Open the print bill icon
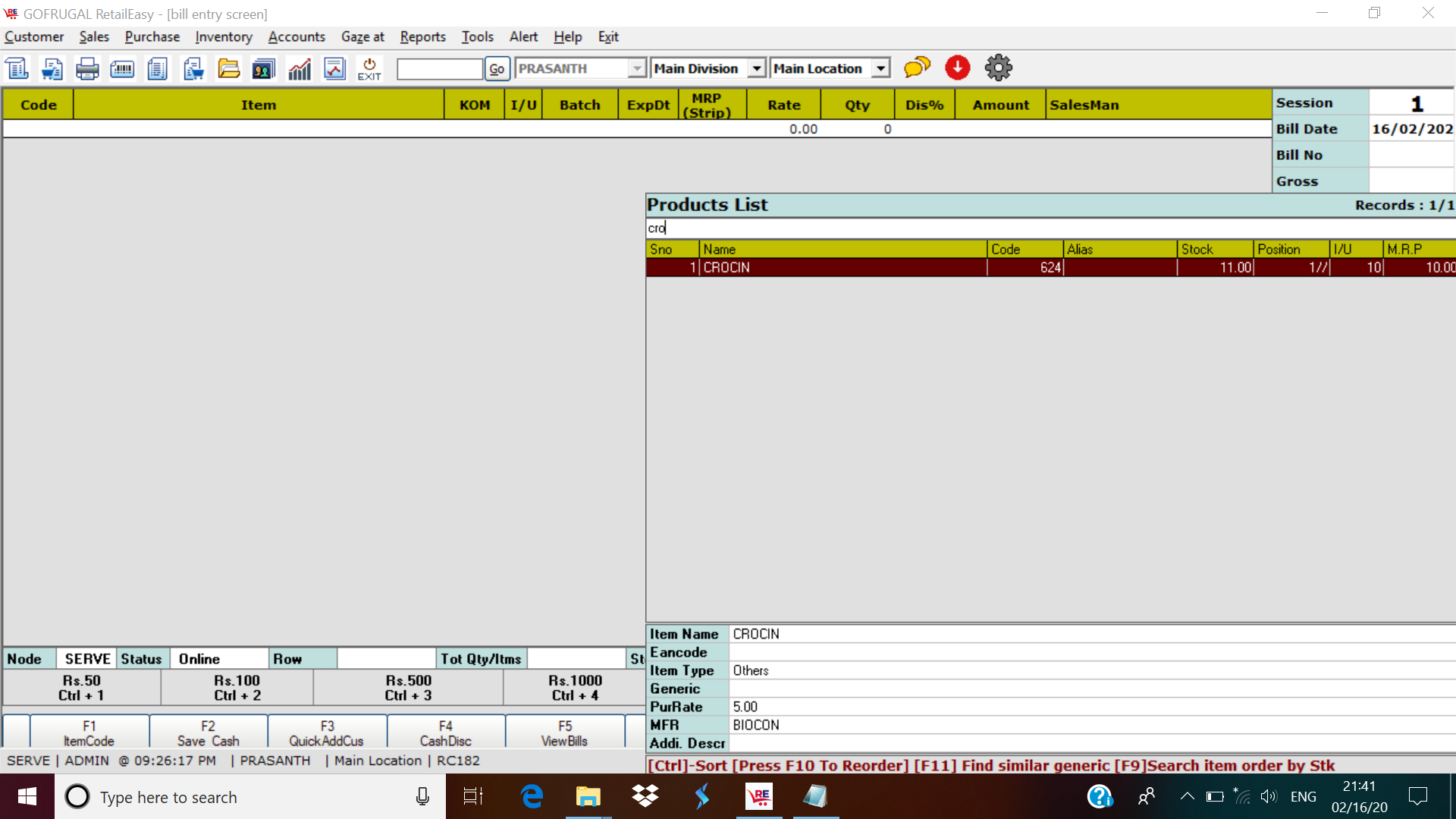The height and width of the screenshot is (819, 1456). pyautogui.click(x=86, y=68)
